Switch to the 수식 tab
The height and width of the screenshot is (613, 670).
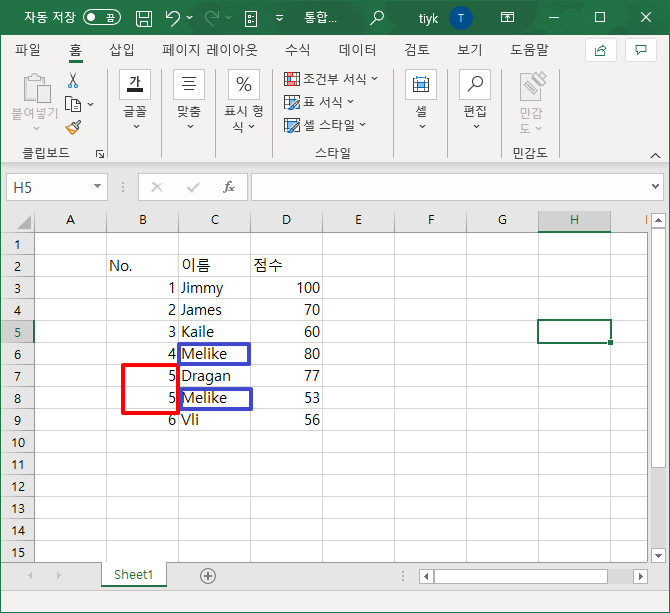point(297,50)
